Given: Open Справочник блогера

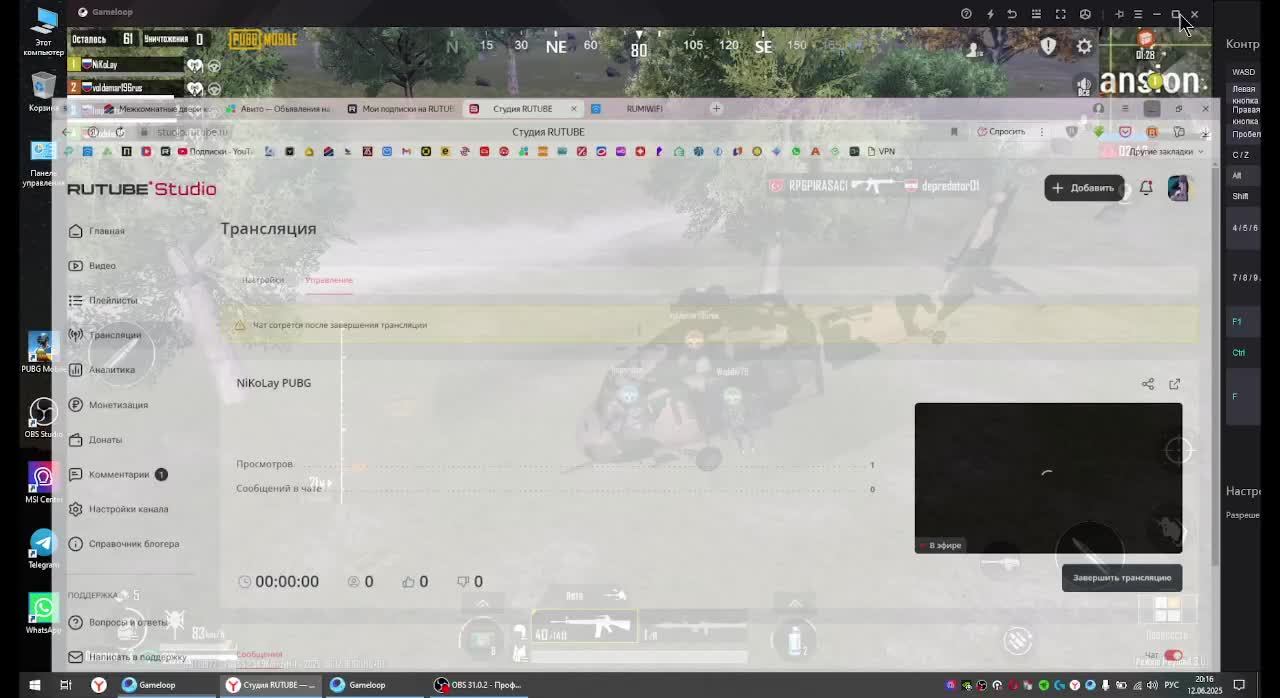Looking at the screenshot, I should coord(124,544).
